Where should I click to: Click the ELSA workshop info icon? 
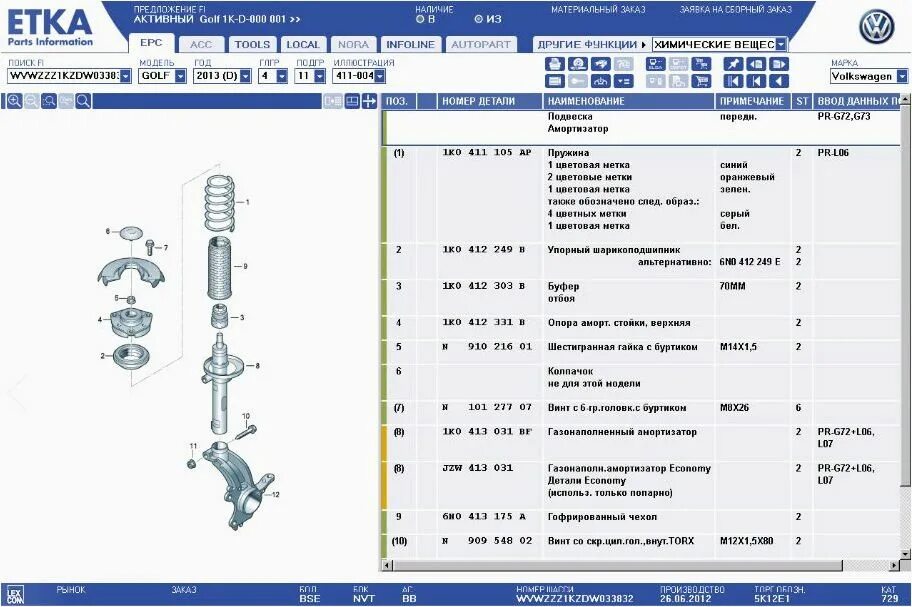tap(656, 64)
